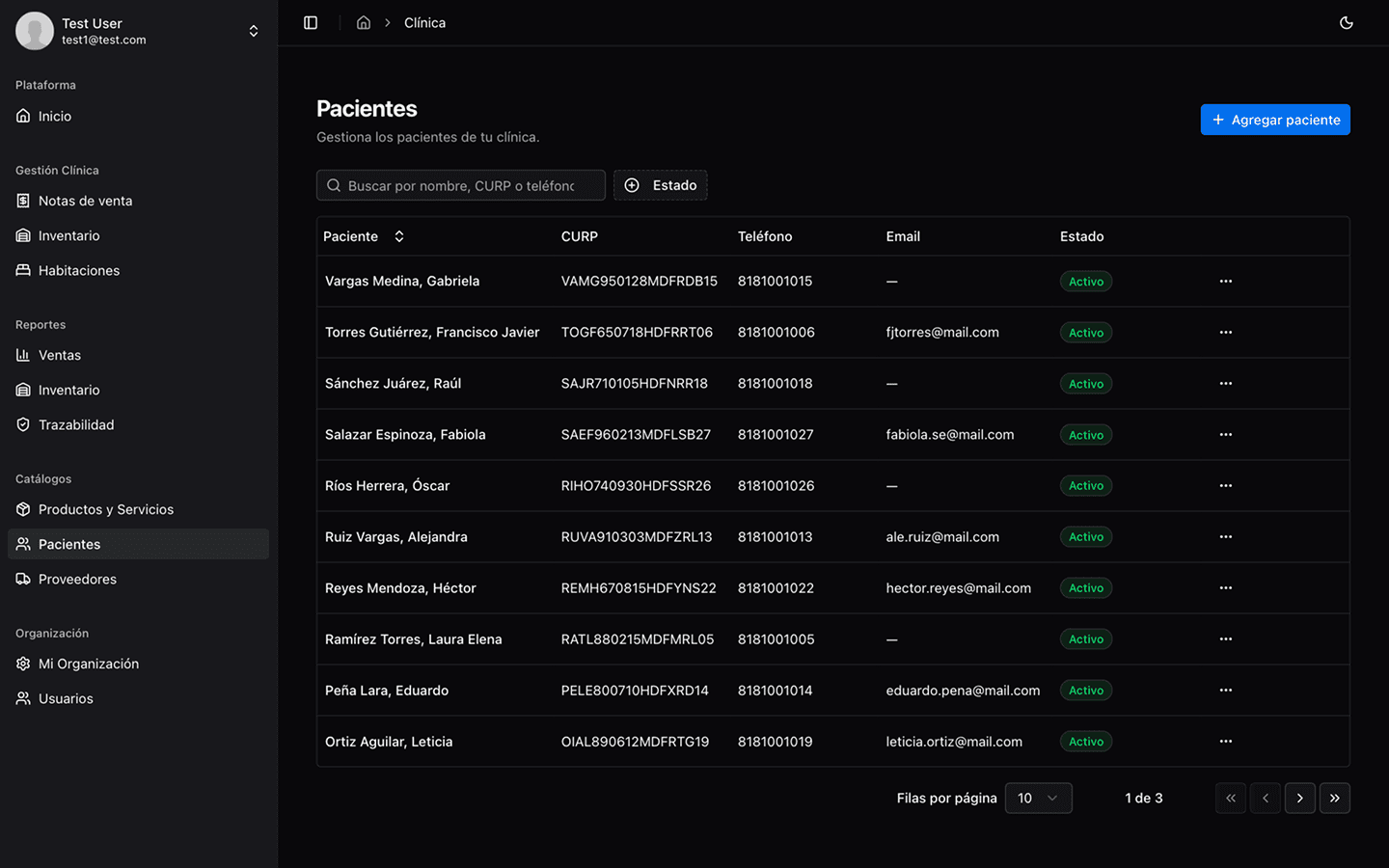Image resolution: width=1389 pixels, height=868 pixels.
Task: Click Activo badge for Ruiz Vargas, Alejandra
Action: point(1085,537)
